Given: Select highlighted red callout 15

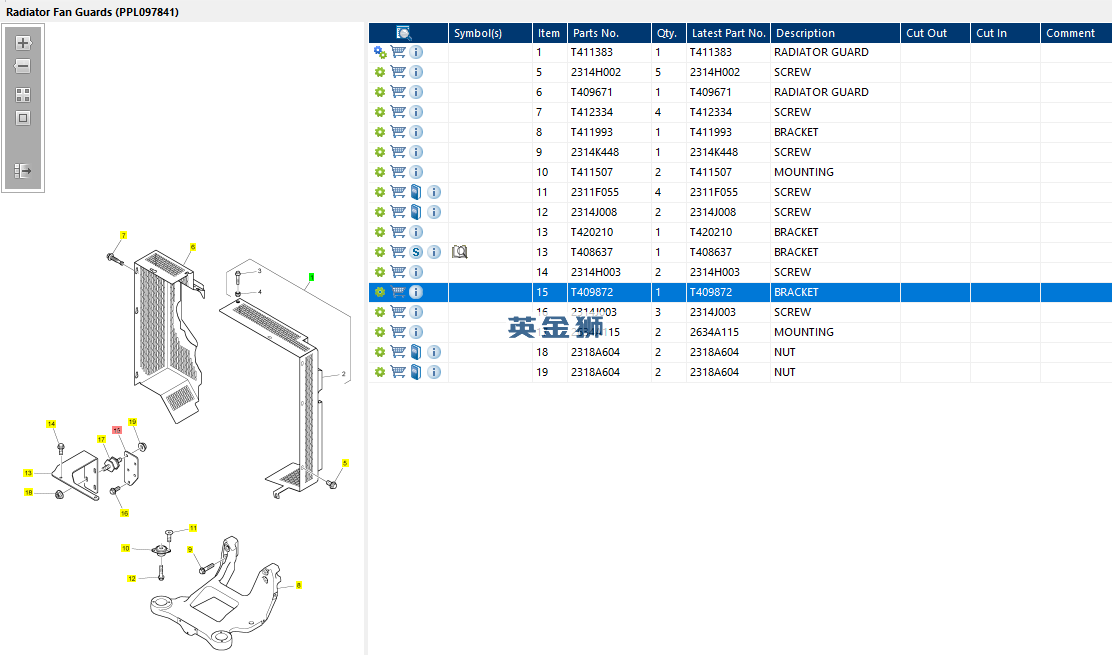Looking at the screenshot, I should (117, 430).
